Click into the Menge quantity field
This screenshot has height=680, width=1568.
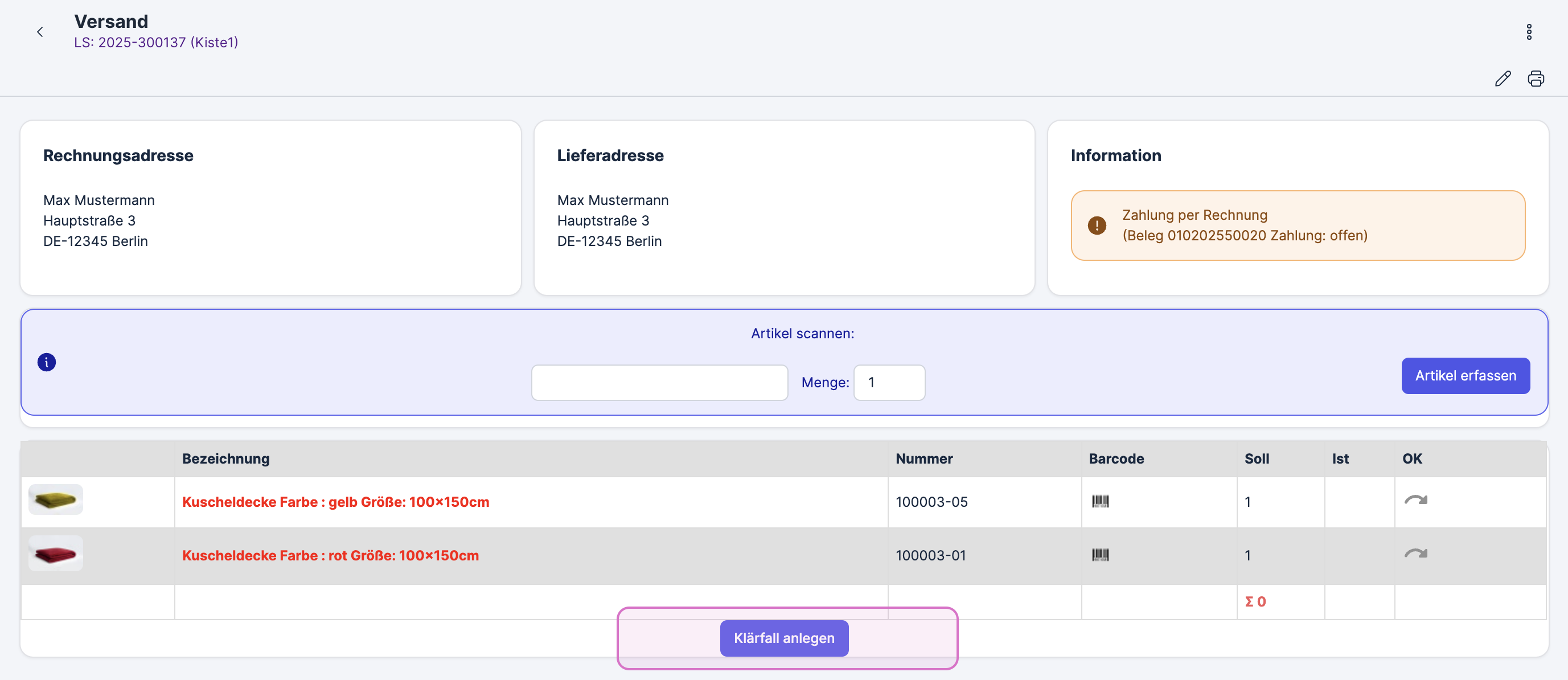point(889,382)
